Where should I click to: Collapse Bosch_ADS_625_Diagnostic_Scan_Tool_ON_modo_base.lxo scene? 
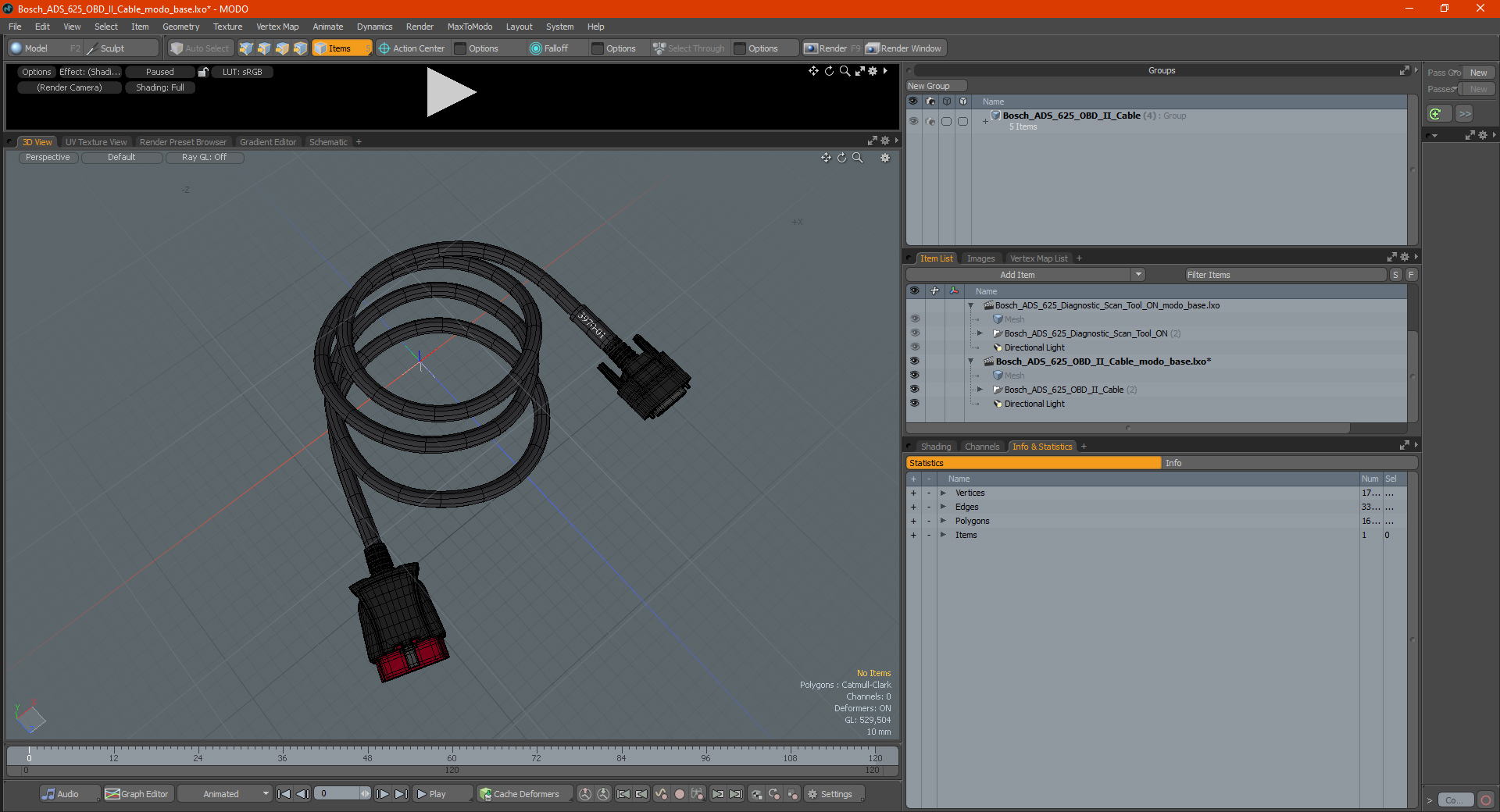coord(971,305)
